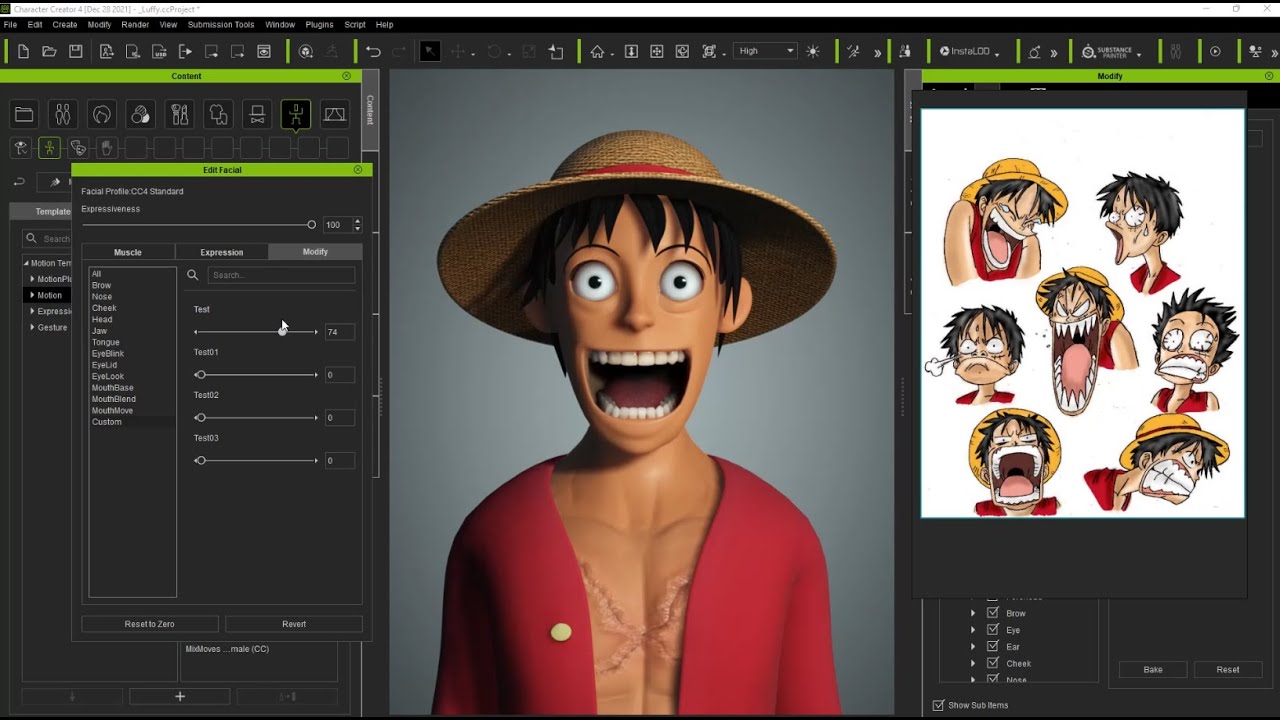Select EyeBlink in the facial category list
This screenshot has width=1280, height=720.
[x=108, y=354]
